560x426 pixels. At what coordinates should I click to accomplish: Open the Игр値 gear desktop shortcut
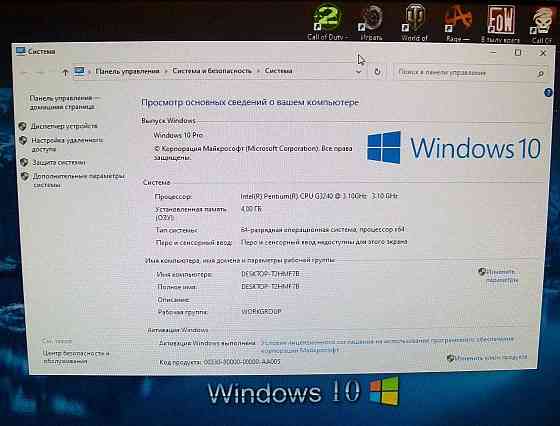tap(371, 22)
